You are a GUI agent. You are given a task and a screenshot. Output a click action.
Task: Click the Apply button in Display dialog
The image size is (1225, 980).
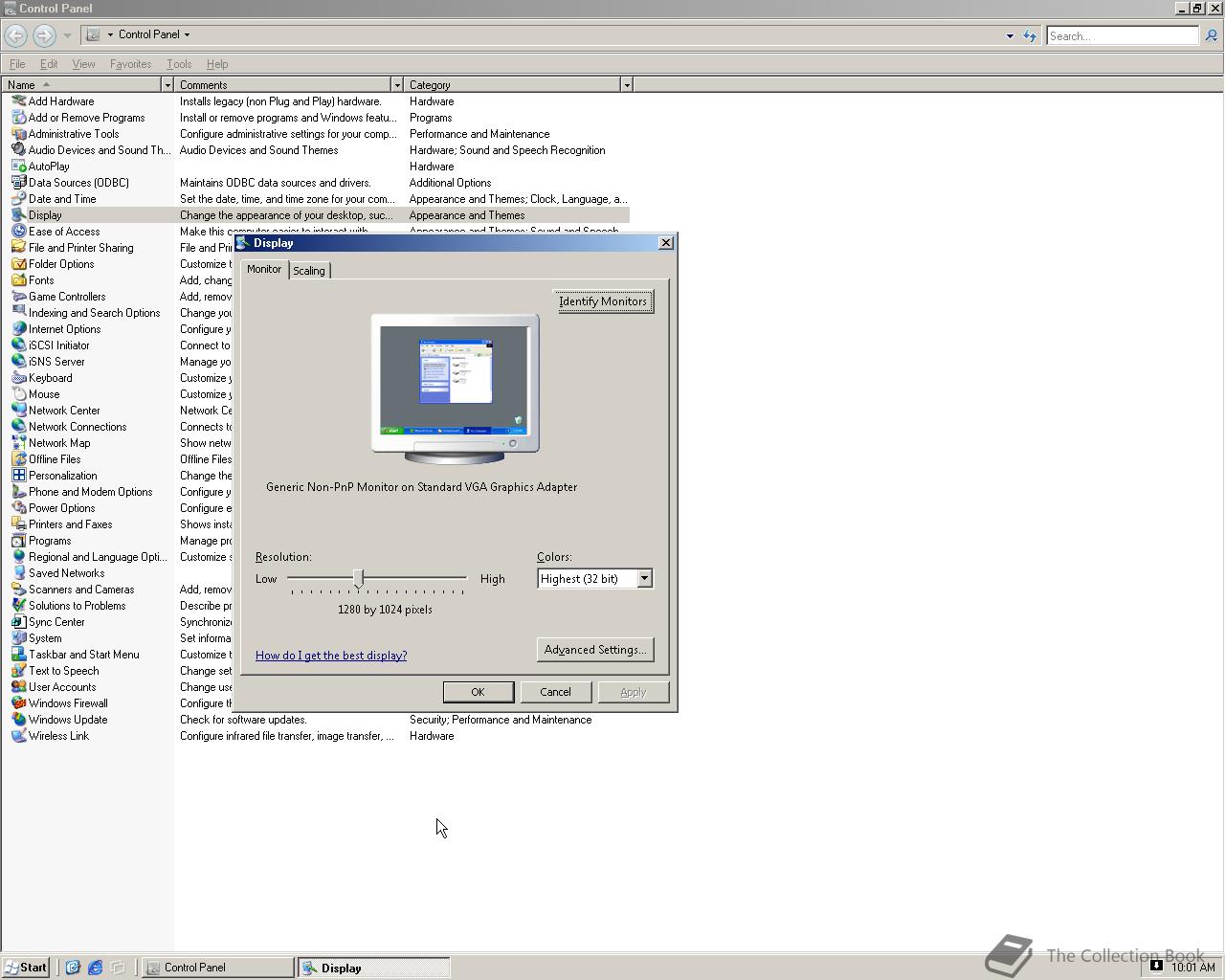[633, 692]
